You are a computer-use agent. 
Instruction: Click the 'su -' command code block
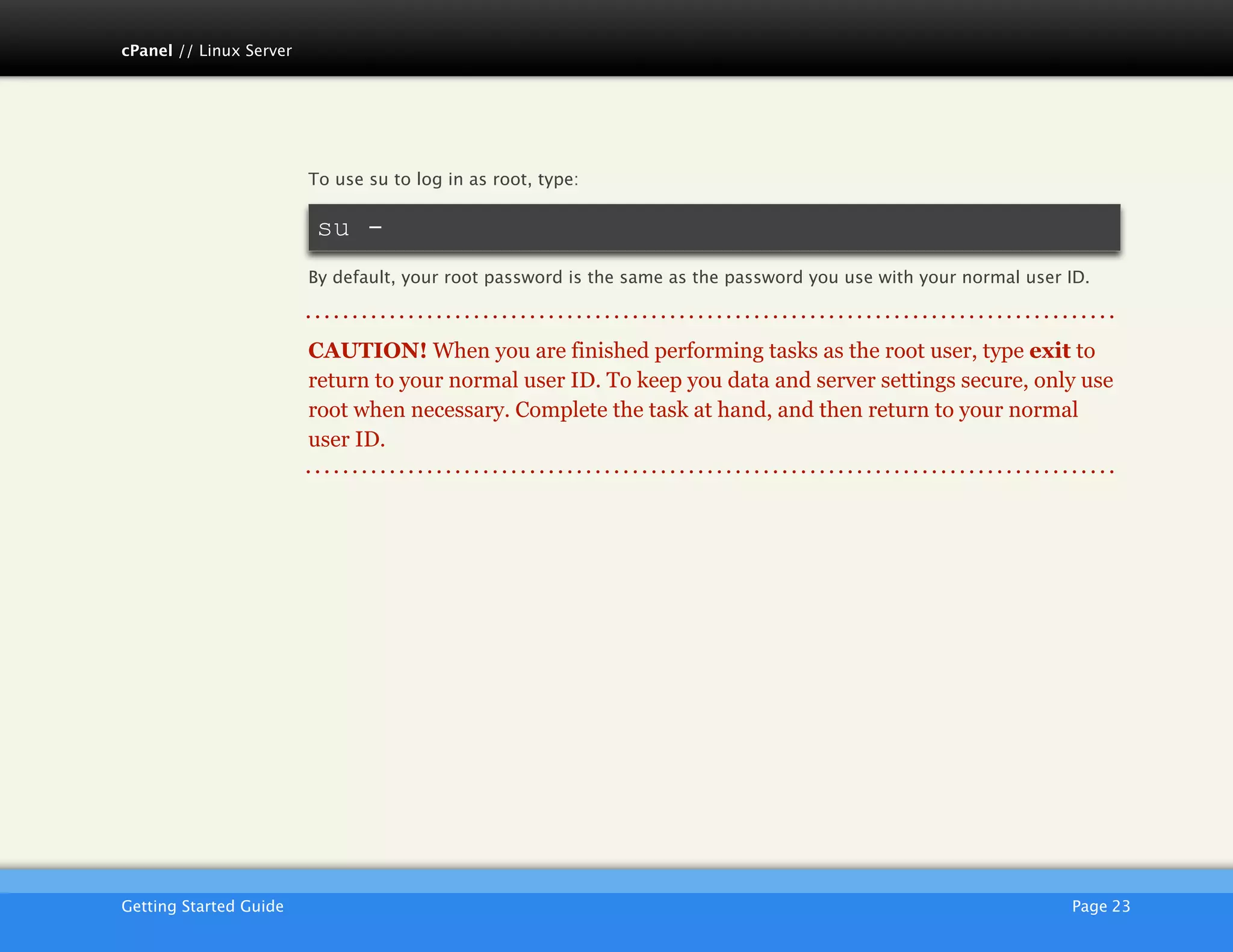pyautogui.click(x=714, y=227)
